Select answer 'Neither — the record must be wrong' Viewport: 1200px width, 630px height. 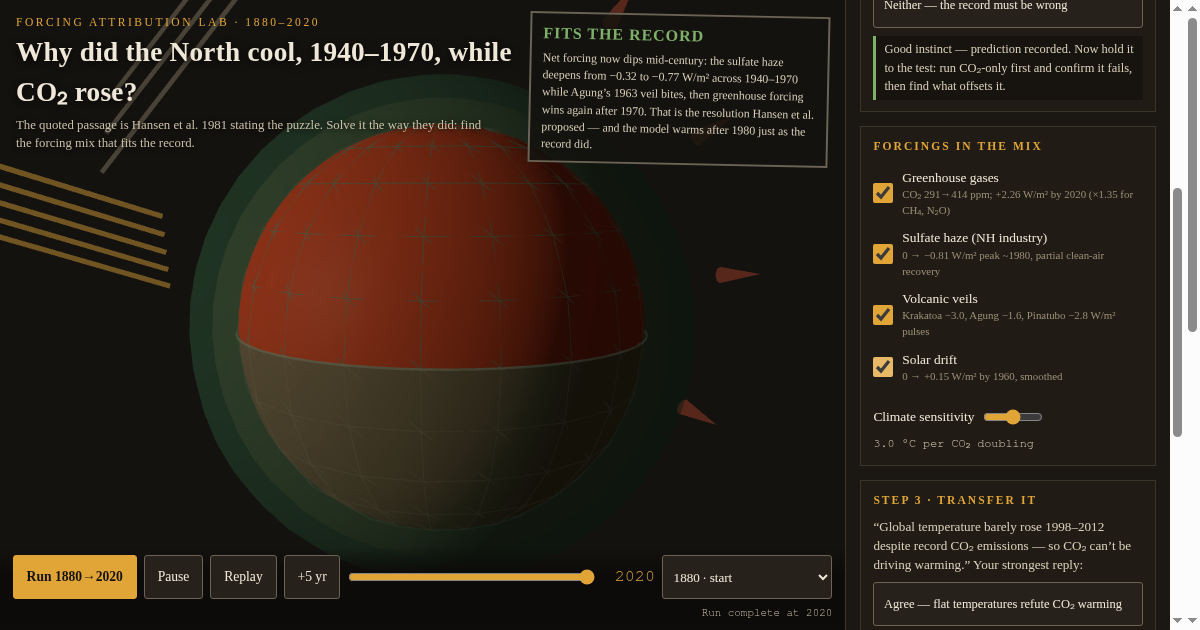(1008, 8)
